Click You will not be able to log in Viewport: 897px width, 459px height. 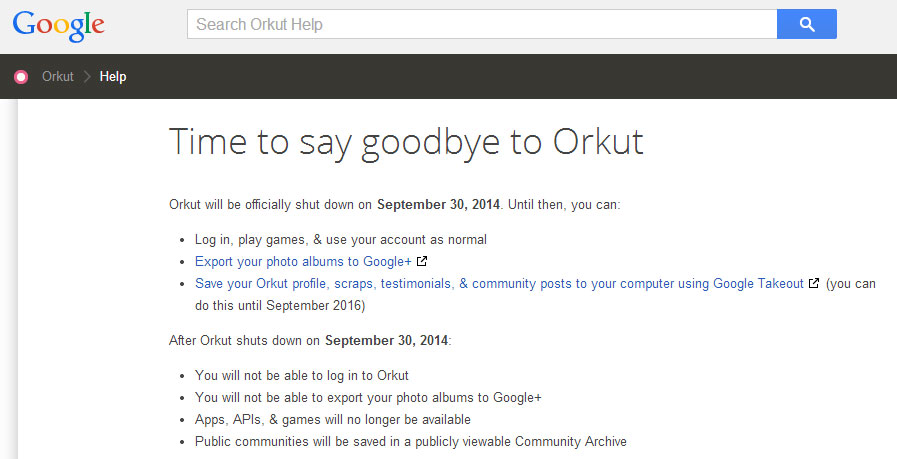point(301,375)
